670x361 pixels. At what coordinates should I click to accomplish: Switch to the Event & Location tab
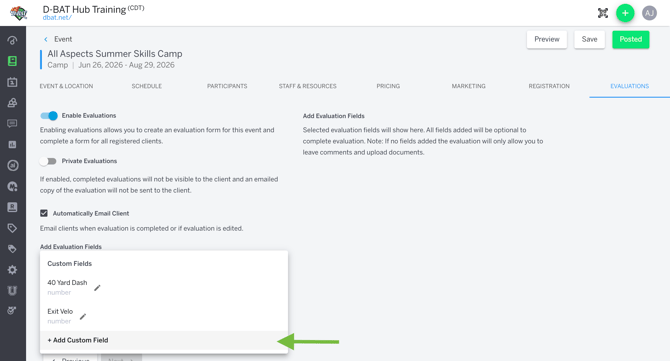[x=66, y=86]
